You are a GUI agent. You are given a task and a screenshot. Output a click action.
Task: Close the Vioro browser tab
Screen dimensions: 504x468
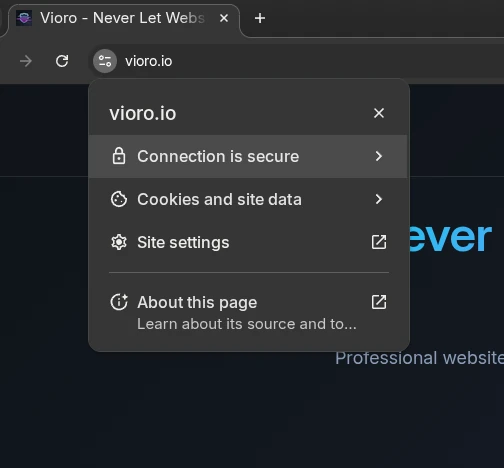point(224,18)
